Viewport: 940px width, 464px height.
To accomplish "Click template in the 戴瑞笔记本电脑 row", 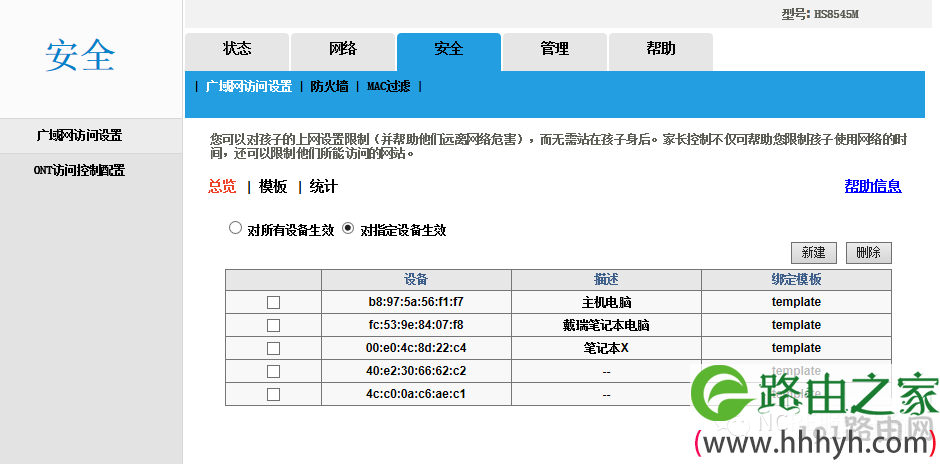I will tap(796, 325).
